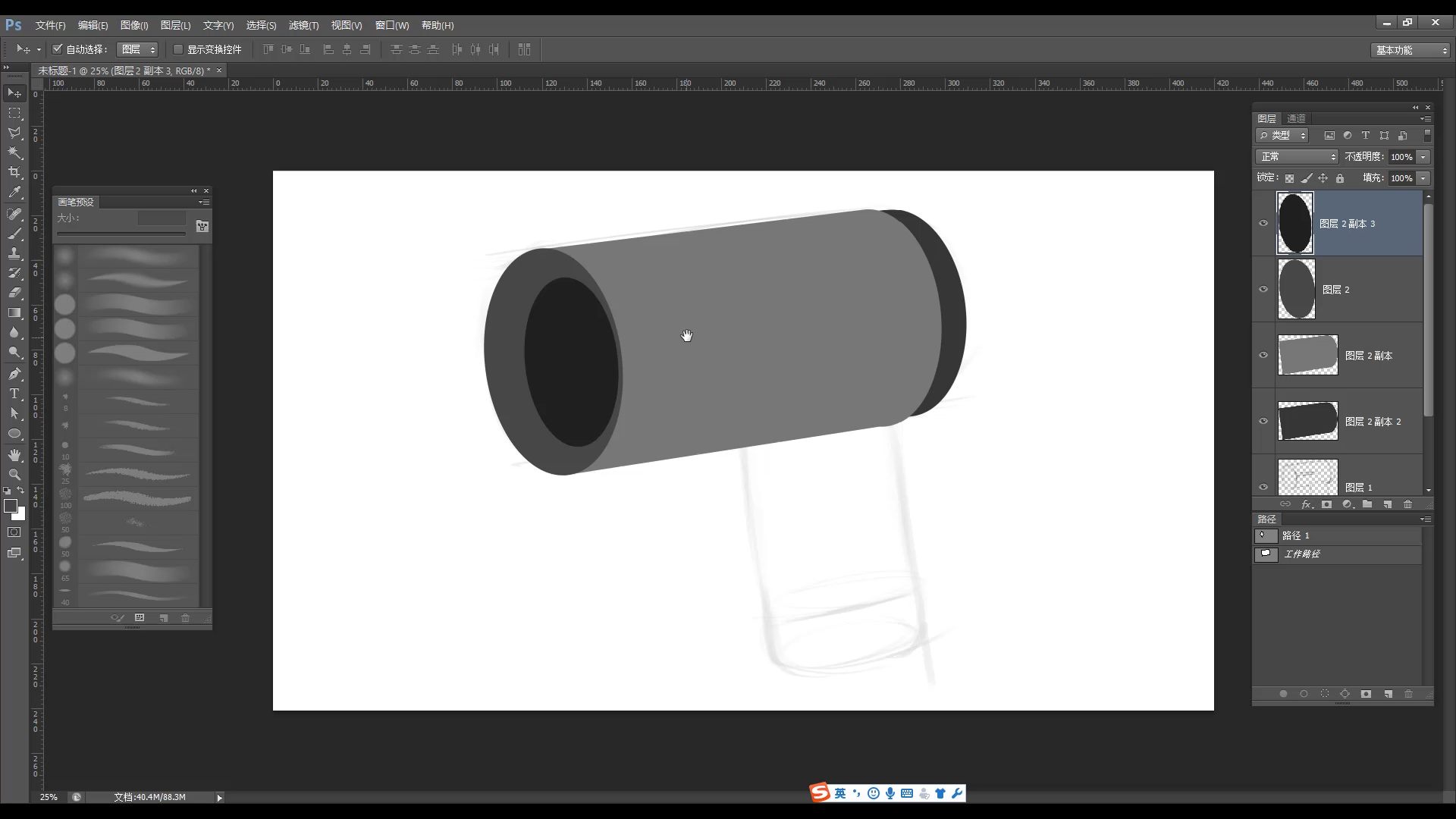This screenshot has width=1456, height=819.
Task: Select the Brush tool
Action: pyautogui.click(x=14, y=234)
